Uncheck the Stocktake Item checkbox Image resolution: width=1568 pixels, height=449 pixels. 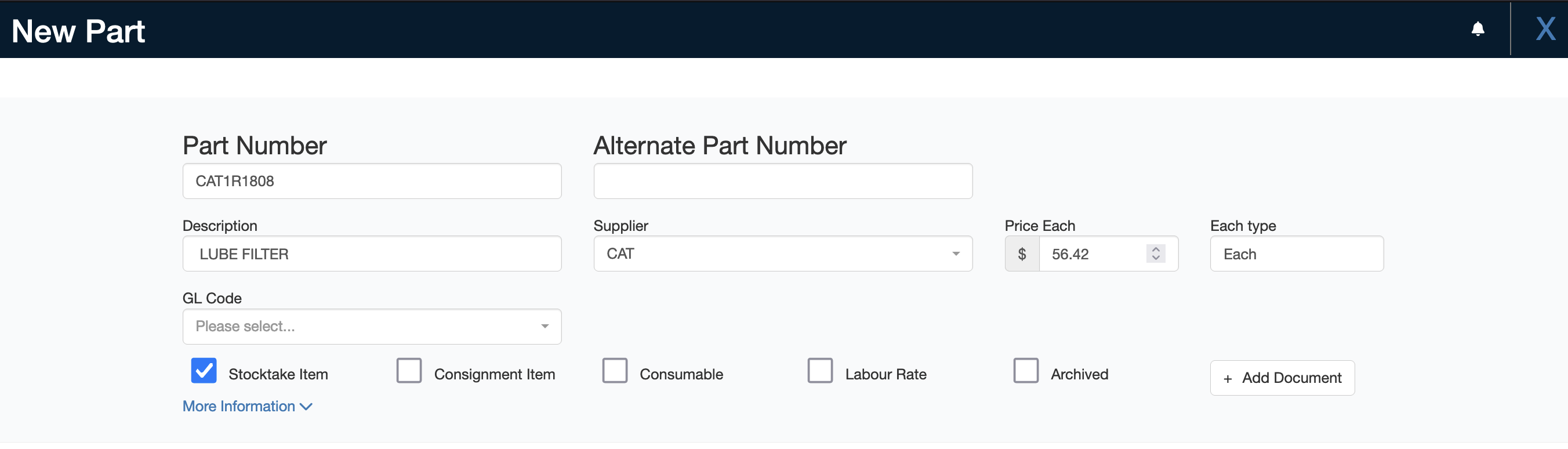(204, 371)
